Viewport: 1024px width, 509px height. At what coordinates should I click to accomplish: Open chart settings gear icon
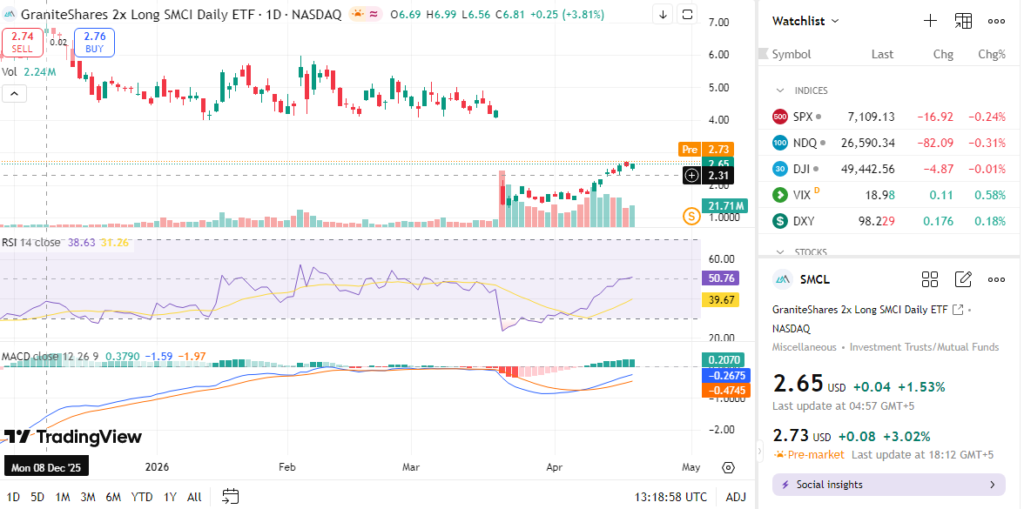click(728, 467)
